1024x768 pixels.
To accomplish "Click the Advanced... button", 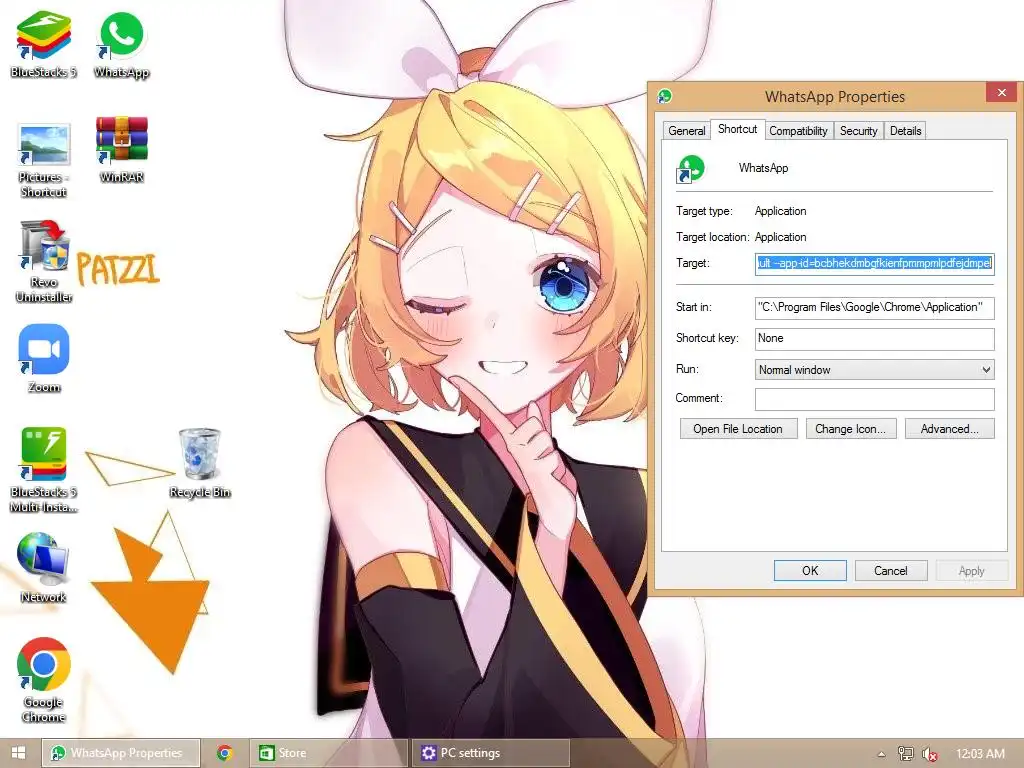I will pyautogui.click(x=950, y=429).
